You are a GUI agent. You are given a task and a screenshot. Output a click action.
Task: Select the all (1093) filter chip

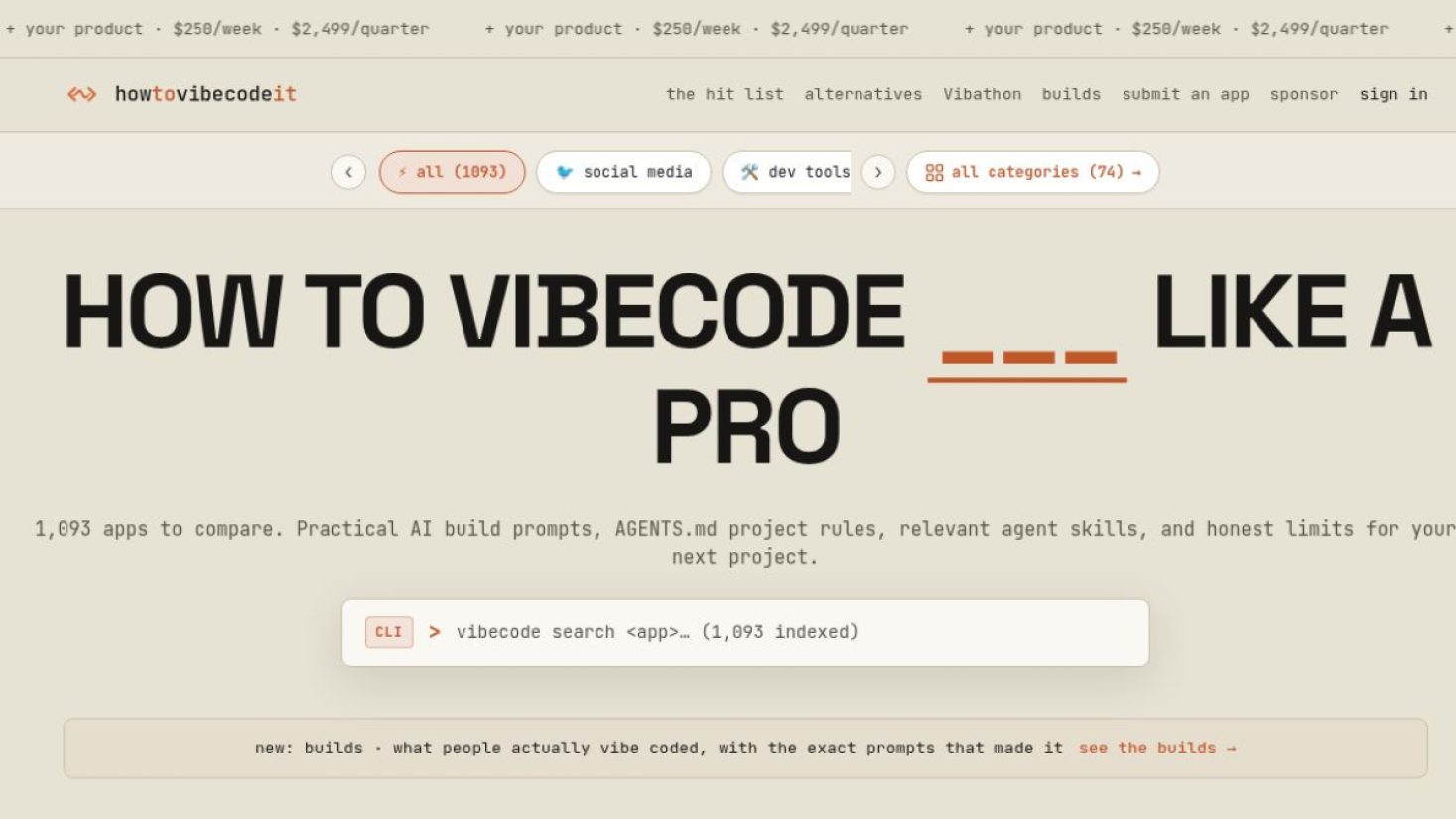pyautogui.click(x=453, y=172)
